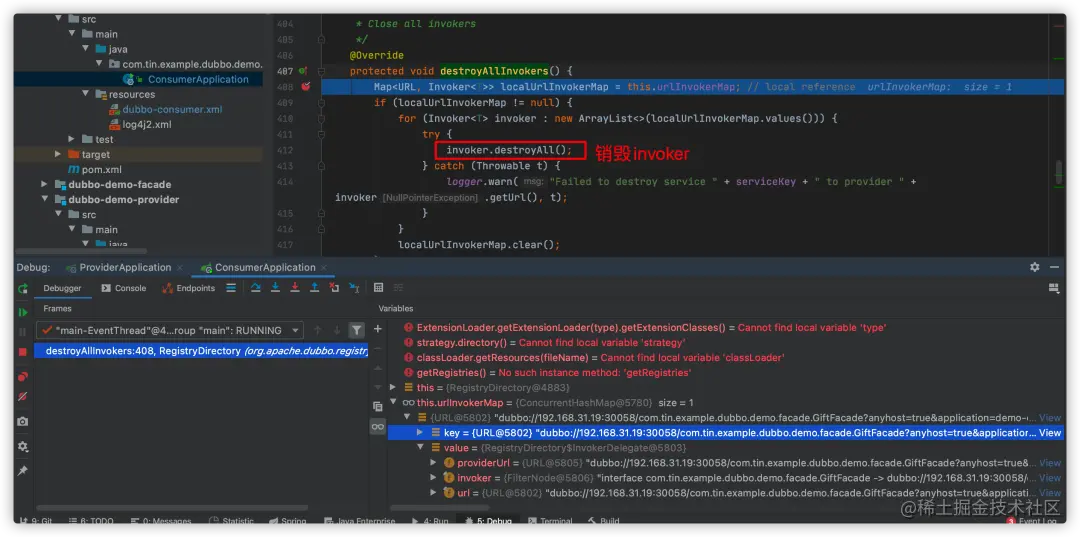Click the Remove Watch minus icon

coord(377,348)
